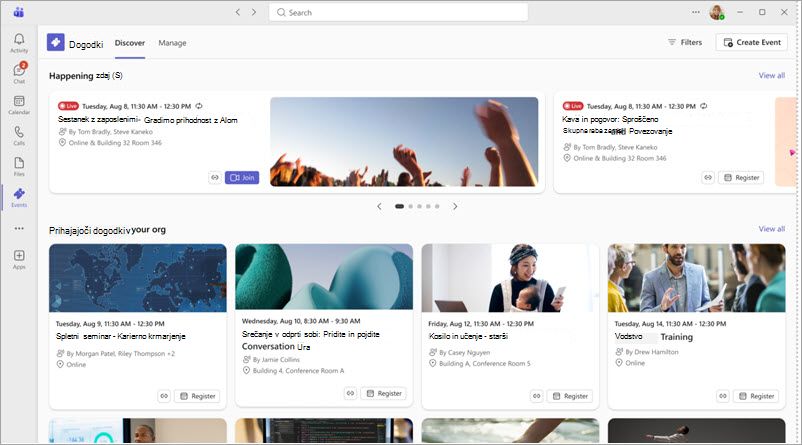Select the second carousel page dot
Viewport: 802px width, 445px height.
pos(410,207)
